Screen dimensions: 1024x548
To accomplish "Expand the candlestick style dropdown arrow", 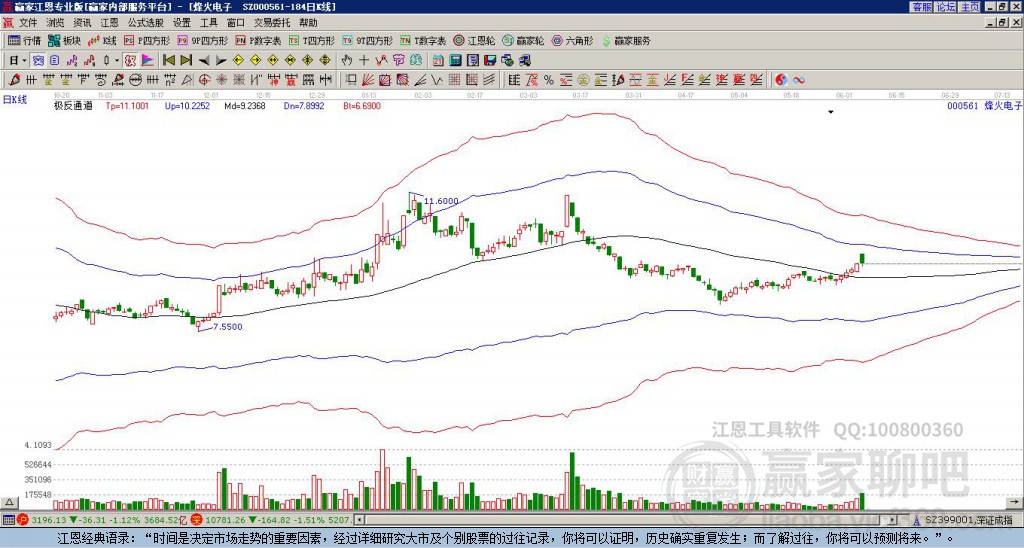I will click(117, 60).
